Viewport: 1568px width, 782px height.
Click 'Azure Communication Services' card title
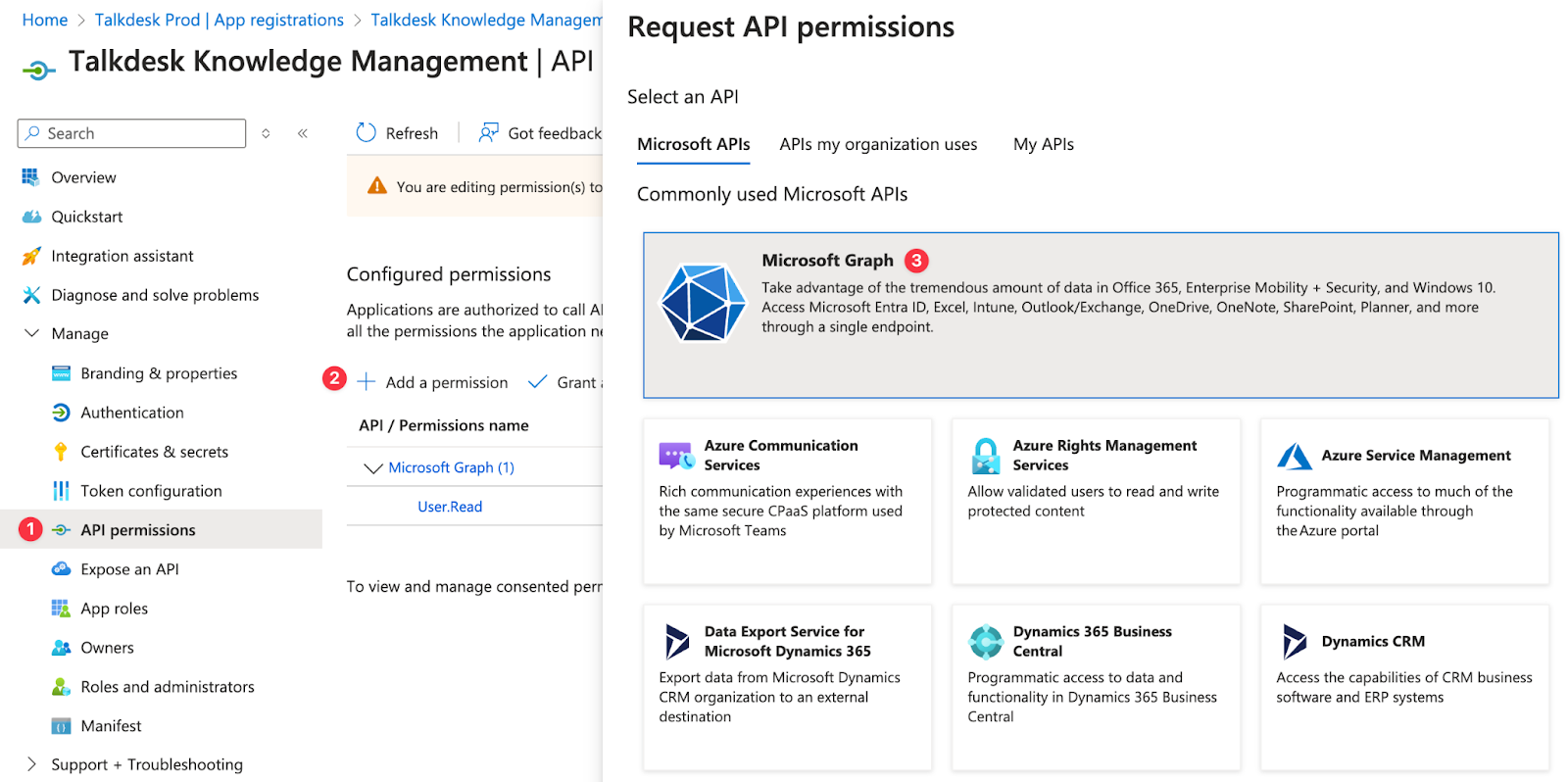tap(781, 455)
